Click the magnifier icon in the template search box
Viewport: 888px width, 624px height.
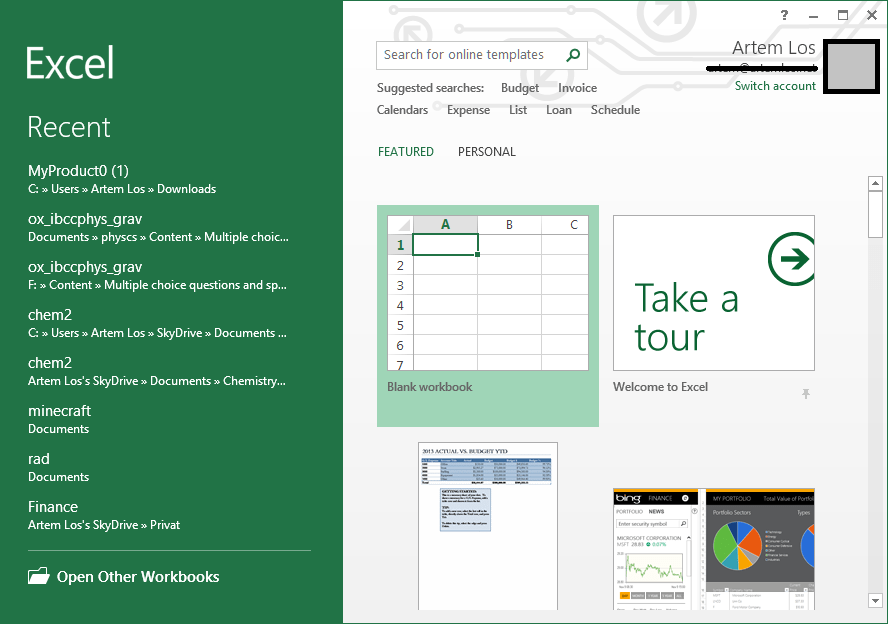573,55
